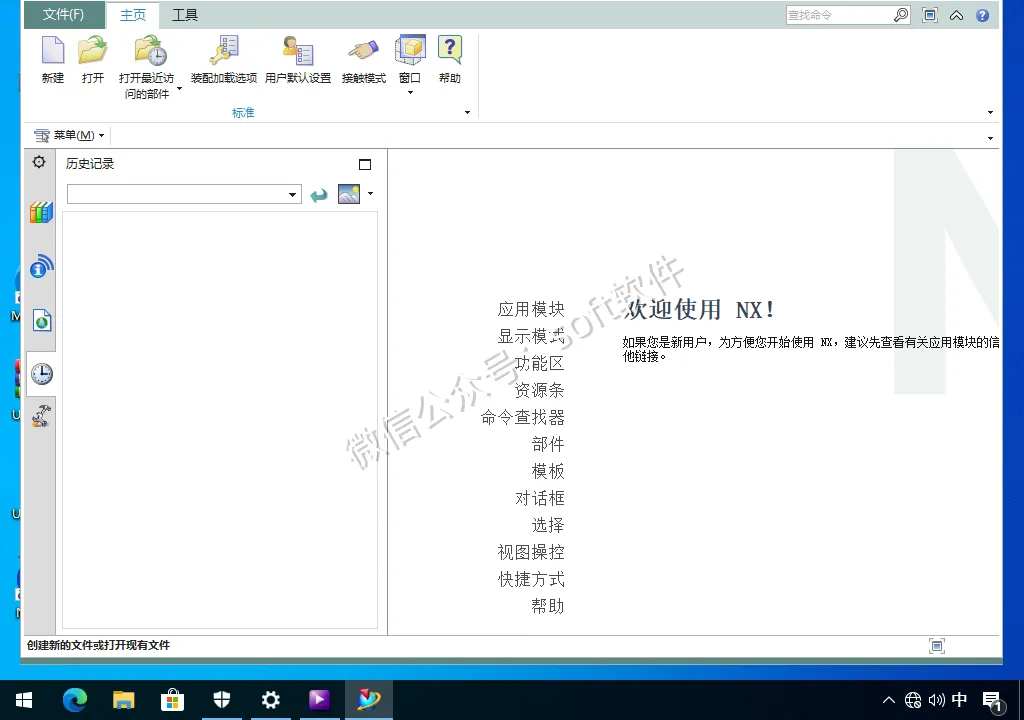Open the 应用模块 welcome topic
Screen dimensions: 1024x720
click(x=531, y=309)
